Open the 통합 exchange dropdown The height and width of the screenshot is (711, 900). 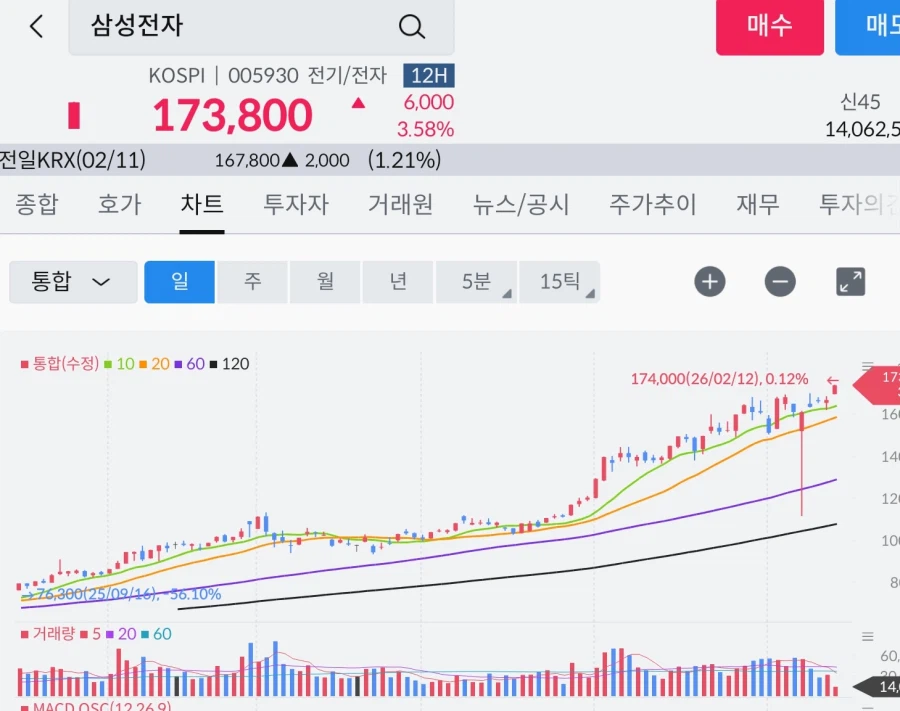[73, 282]
